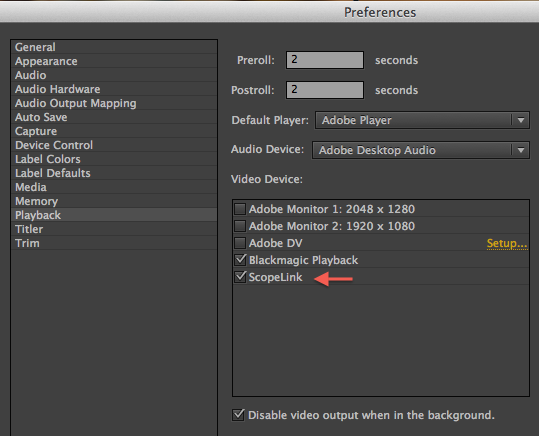539x436 pixels.
Task: Select the Audio category
Action: (114, 75)
